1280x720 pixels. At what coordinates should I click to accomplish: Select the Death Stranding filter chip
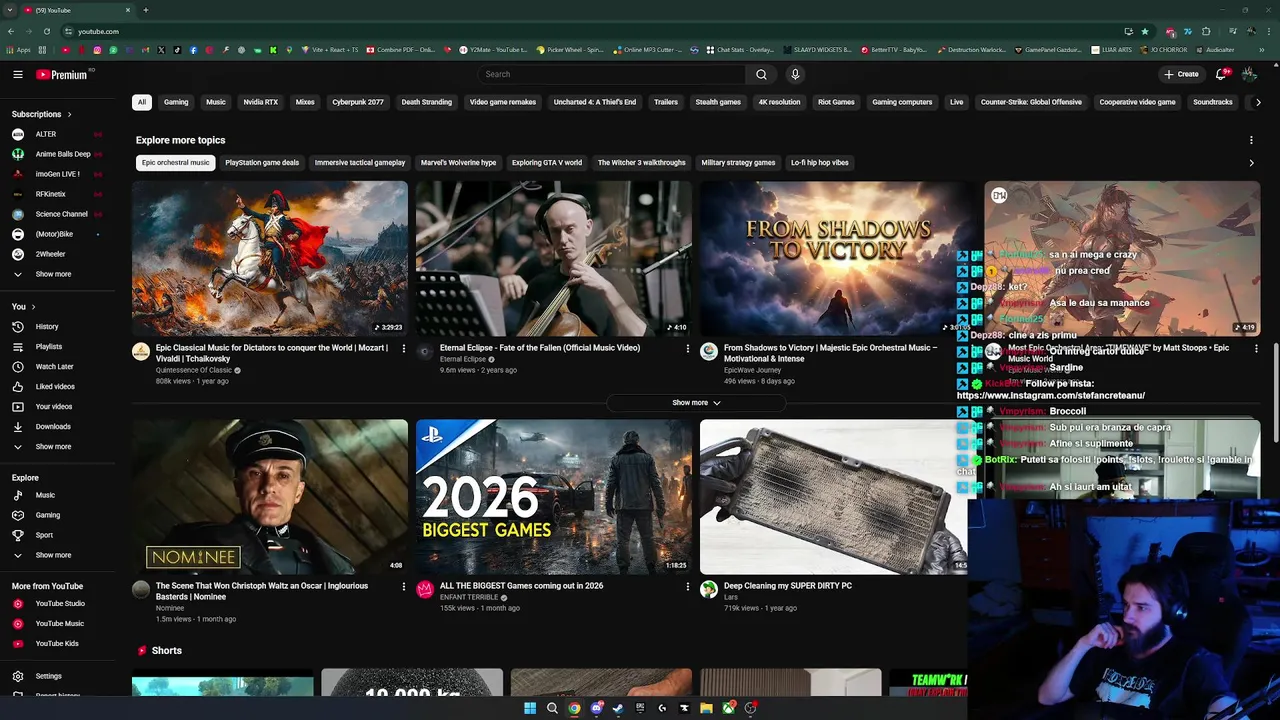[427, 102]
